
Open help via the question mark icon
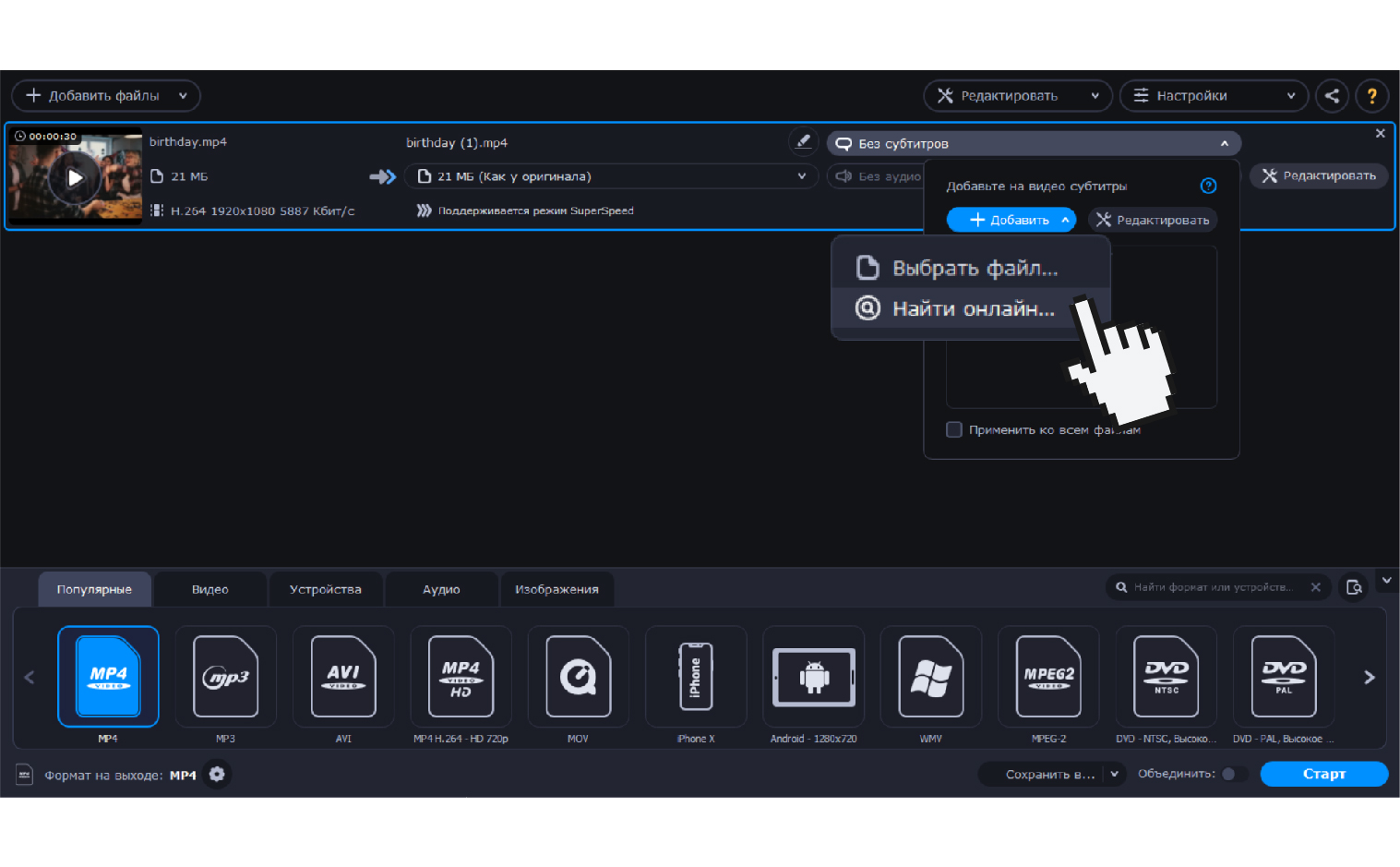[1371, 96]
